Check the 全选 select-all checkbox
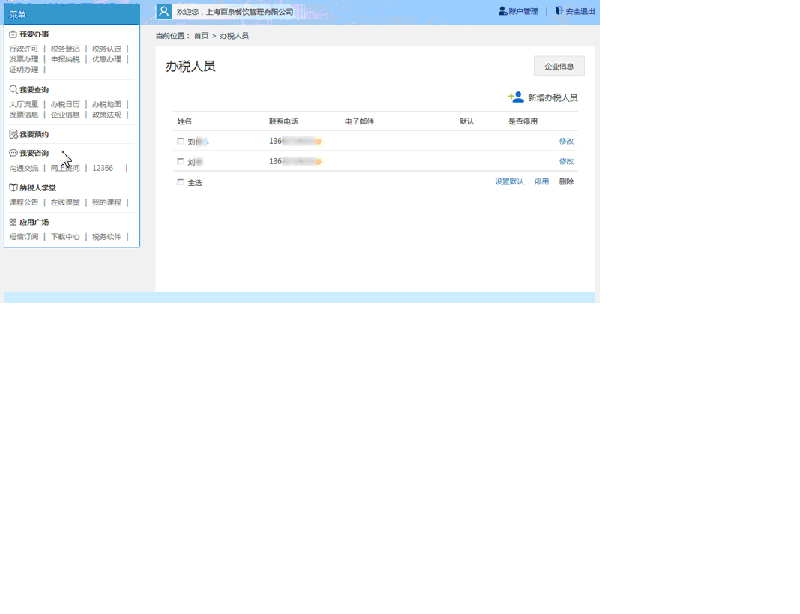This screenshot has width=800, height=614. click(181, 182)
